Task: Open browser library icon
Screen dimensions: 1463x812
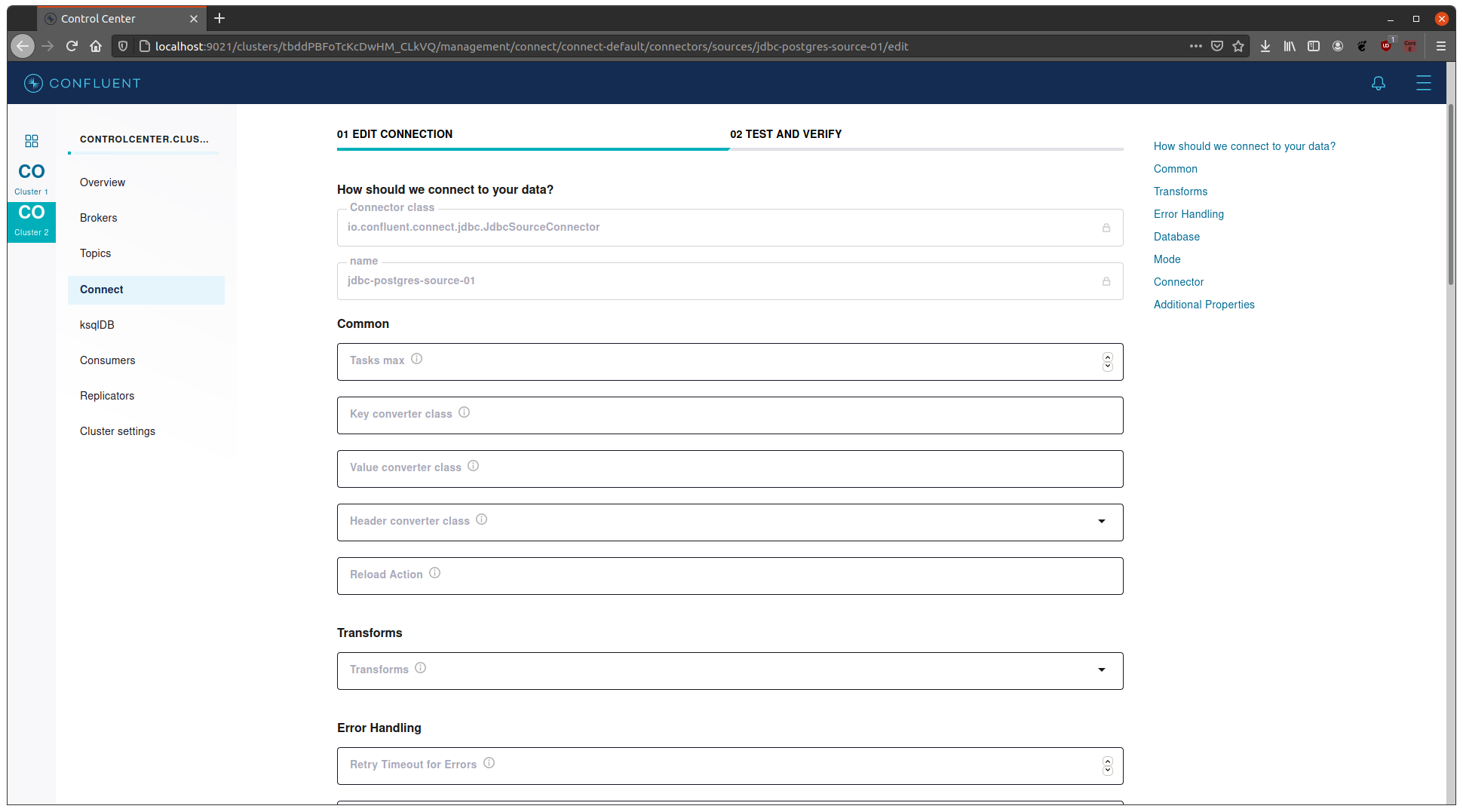Action: [x=1290, y=46]
